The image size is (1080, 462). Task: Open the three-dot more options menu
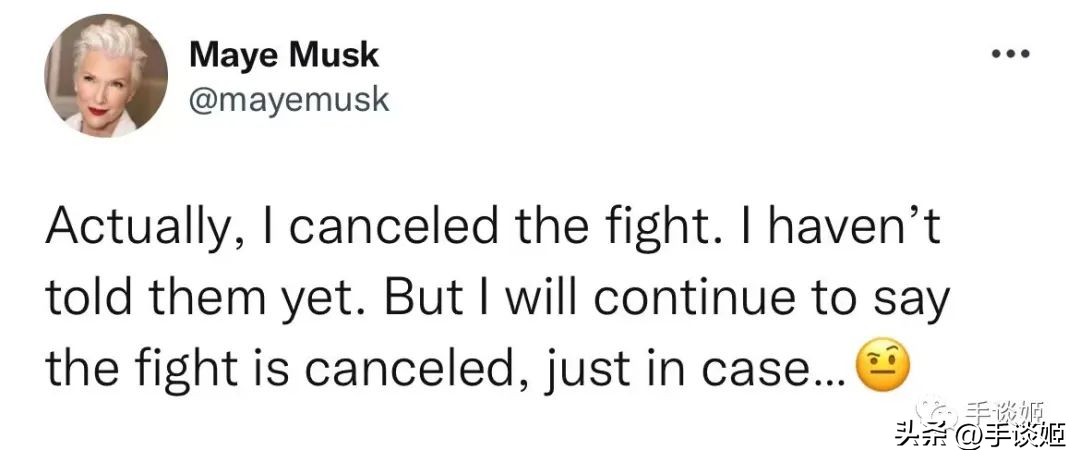[x=1009, y=54]
